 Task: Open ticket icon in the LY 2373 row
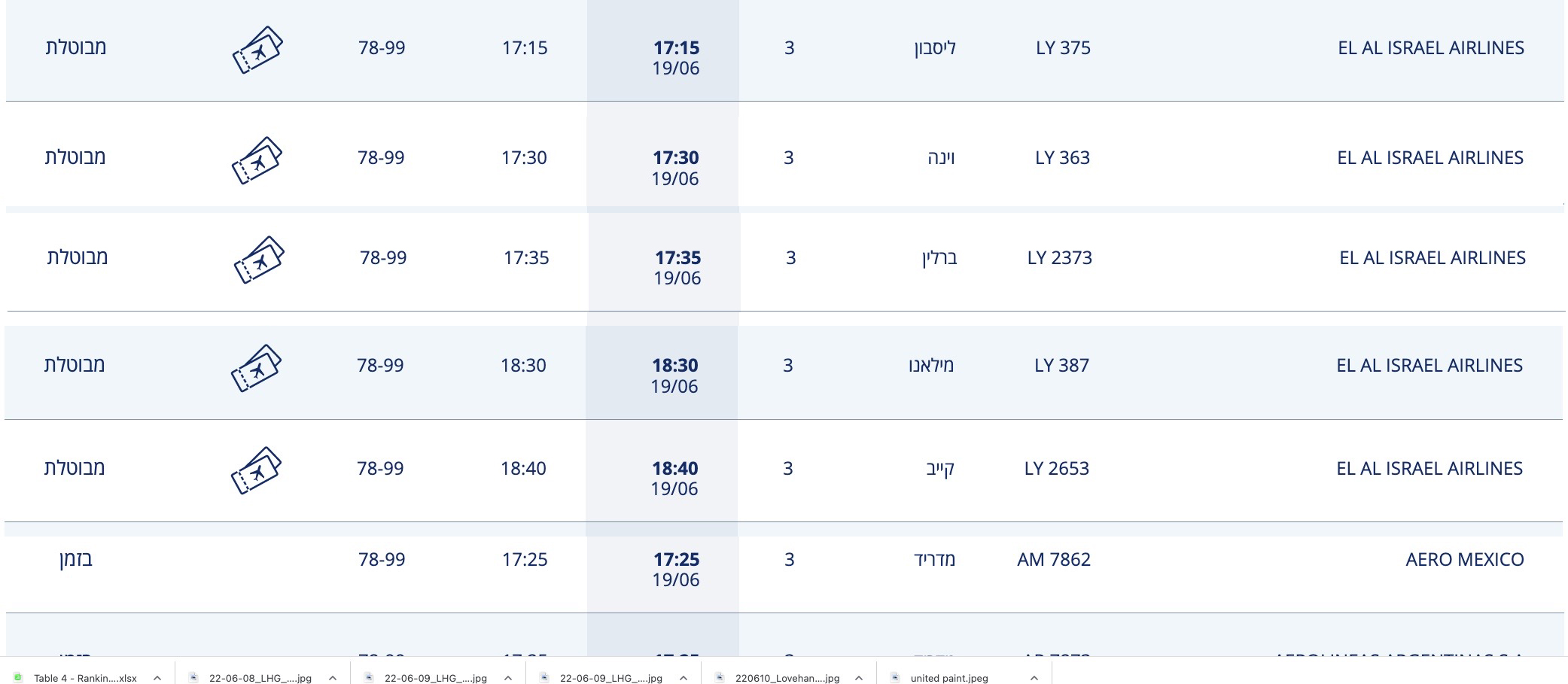click(259, 260)
